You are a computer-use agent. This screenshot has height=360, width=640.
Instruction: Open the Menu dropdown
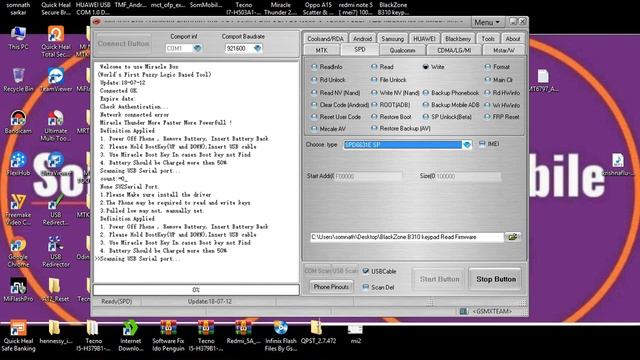click(487, 22)
